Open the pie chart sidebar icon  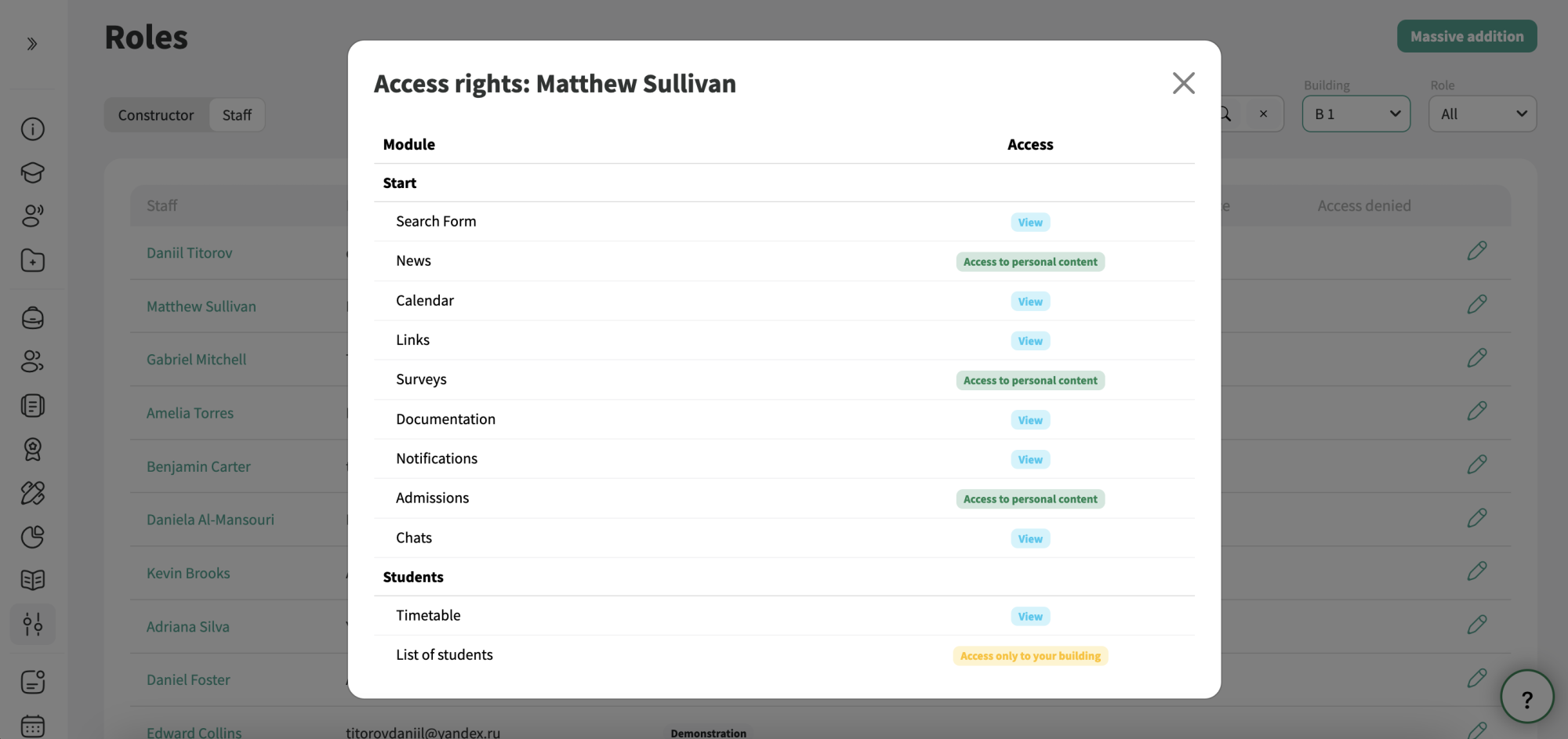click(33, 537)
